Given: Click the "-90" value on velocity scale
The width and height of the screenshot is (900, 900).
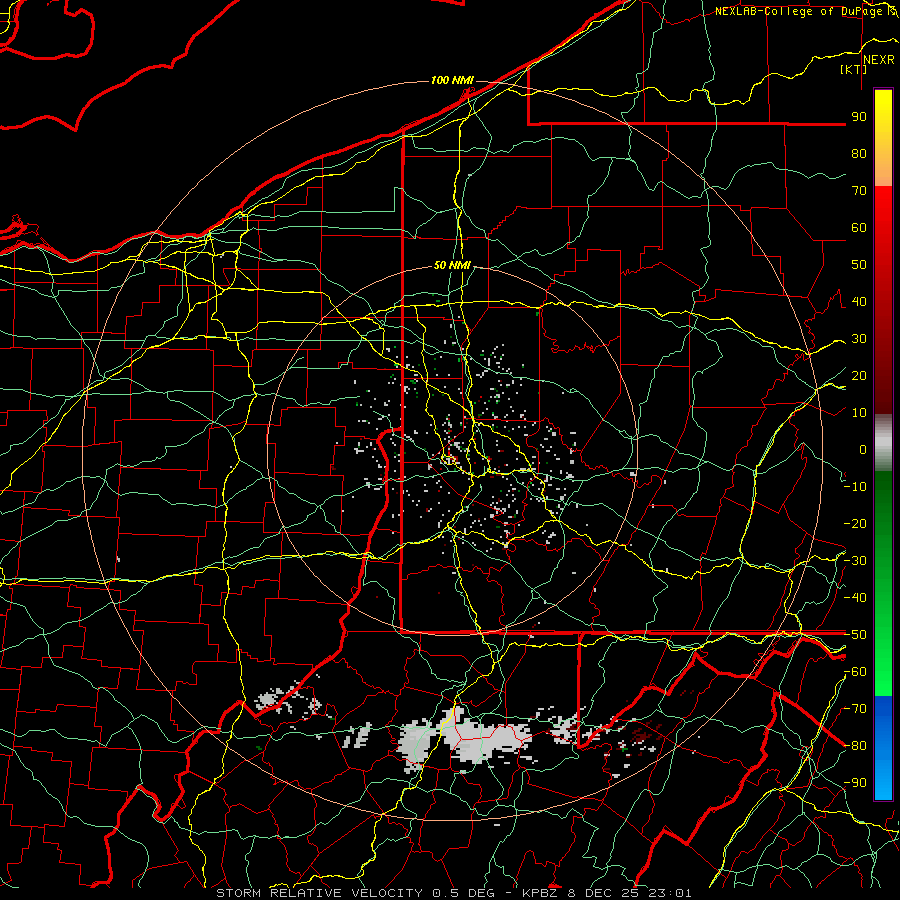Looking at the screenshot, I should pyautogui.click(x=855, y=783).
